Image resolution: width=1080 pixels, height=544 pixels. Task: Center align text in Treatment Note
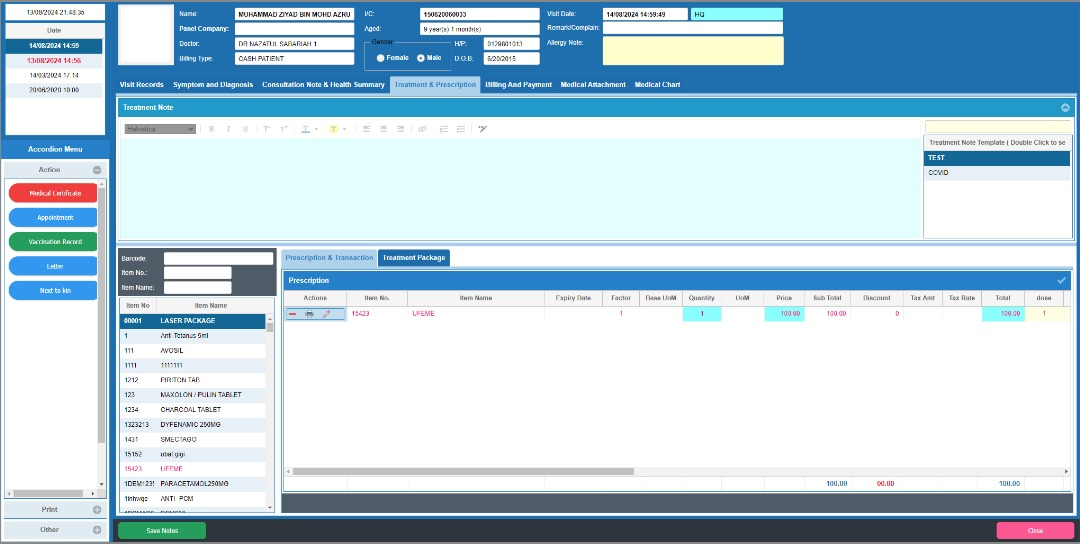click(x=383, y=129)
